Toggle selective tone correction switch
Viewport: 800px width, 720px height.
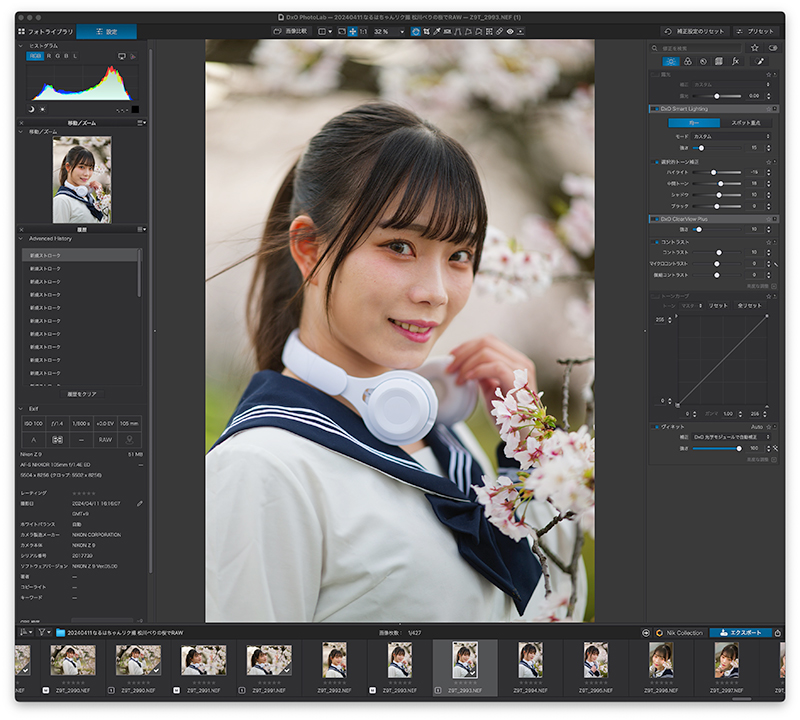(657, 162)
